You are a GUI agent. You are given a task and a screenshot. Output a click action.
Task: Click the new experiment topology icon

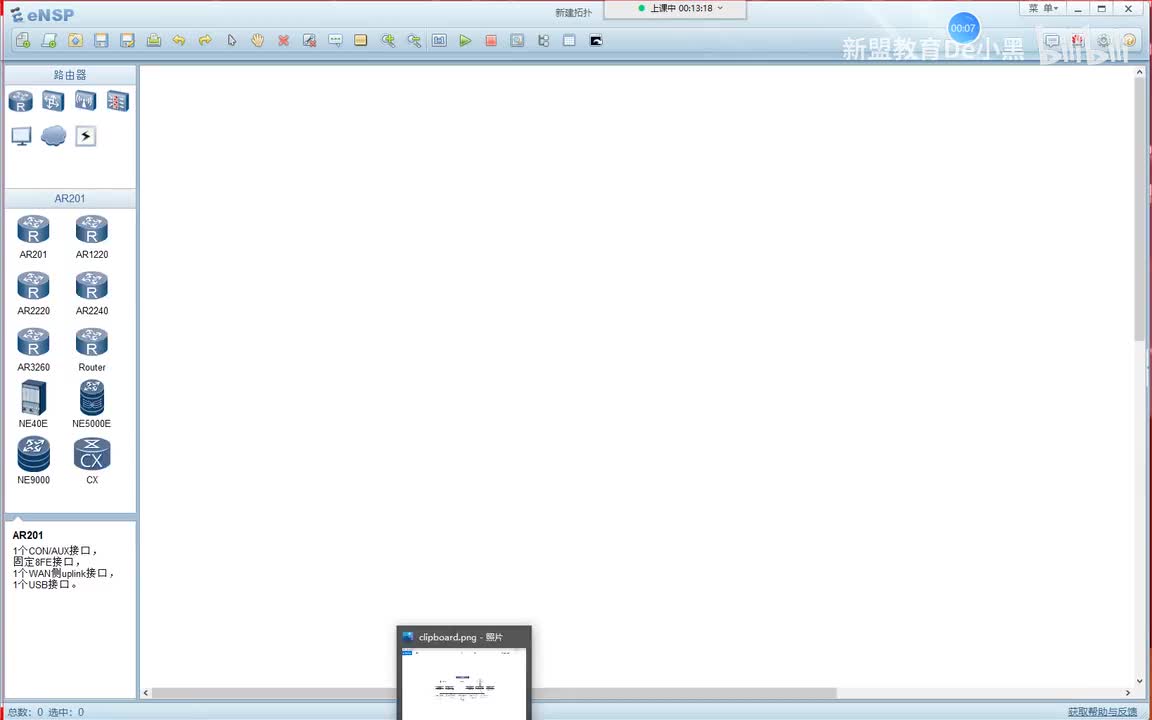point(49,40)
